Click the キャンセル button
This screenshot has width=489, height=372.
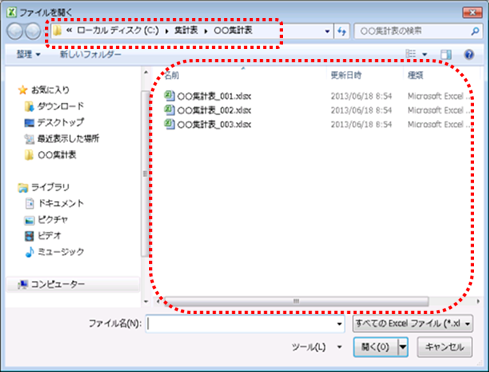point(445,347)
